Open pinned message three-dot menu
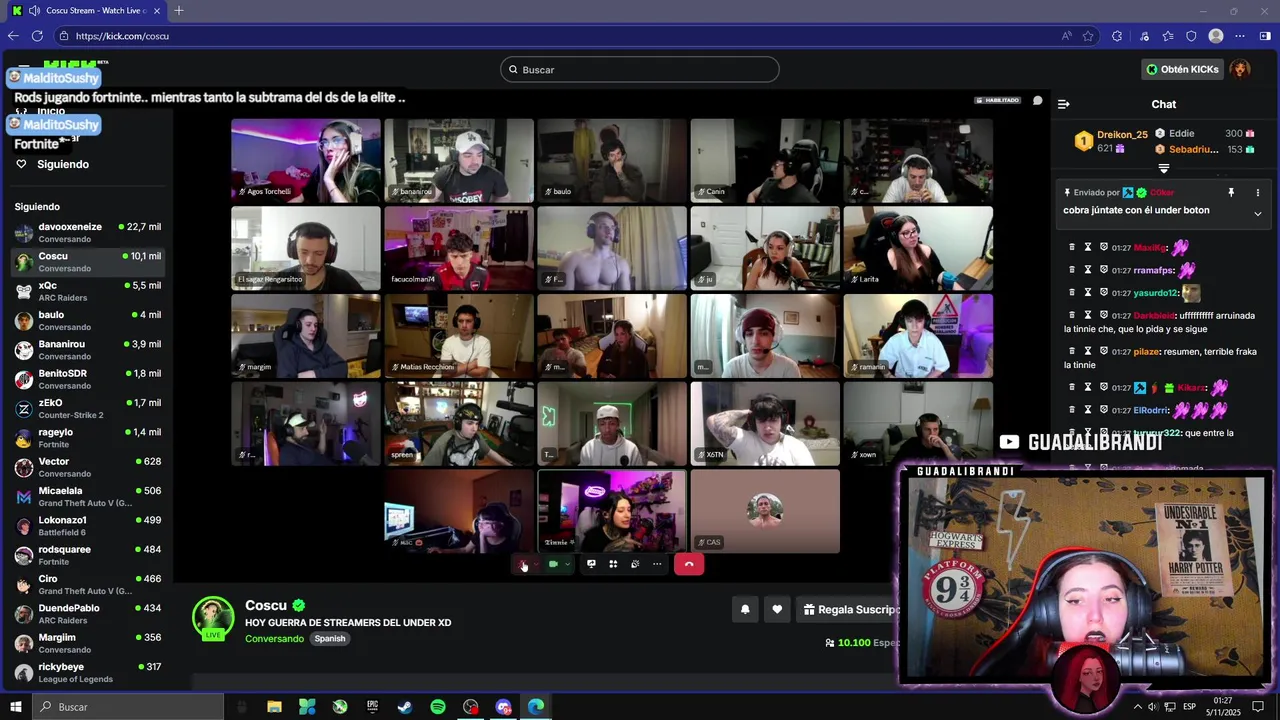Image resolution: width=1280 pixels, height=720 pixels. pos(1258,192)
